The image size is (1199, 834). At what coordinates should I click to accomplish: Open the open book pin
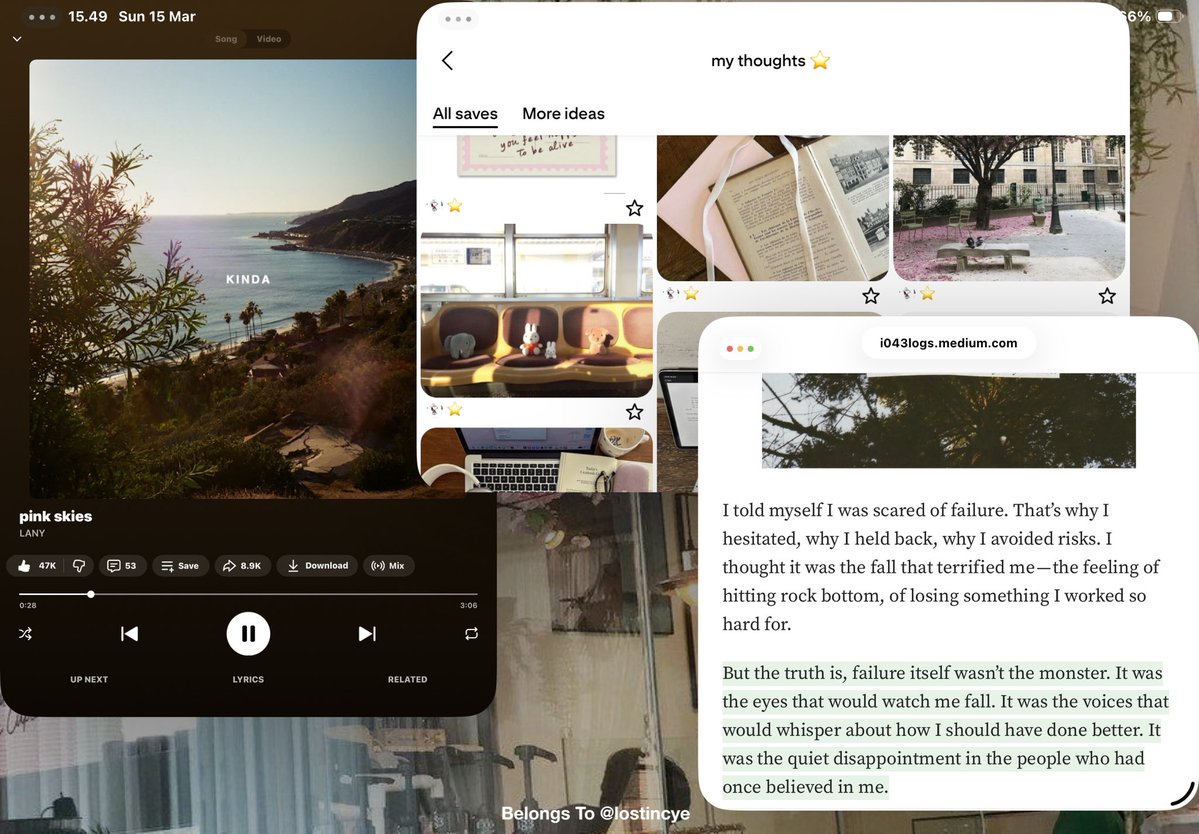(772, 208)
